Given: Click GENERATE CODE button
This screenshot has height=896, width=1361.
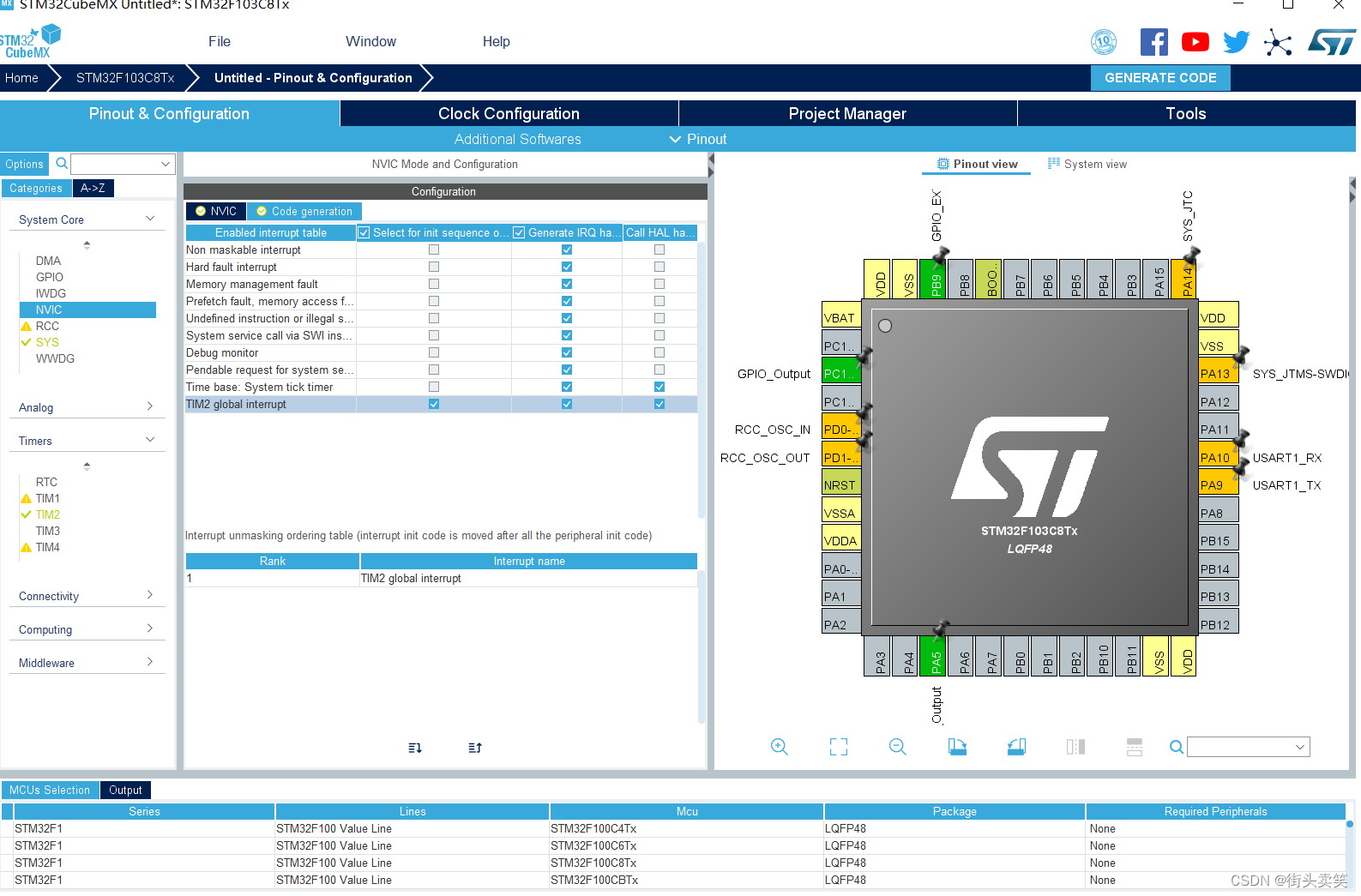Looking at the screenshot, I should pyautogui.click(x=1160, y=78).
